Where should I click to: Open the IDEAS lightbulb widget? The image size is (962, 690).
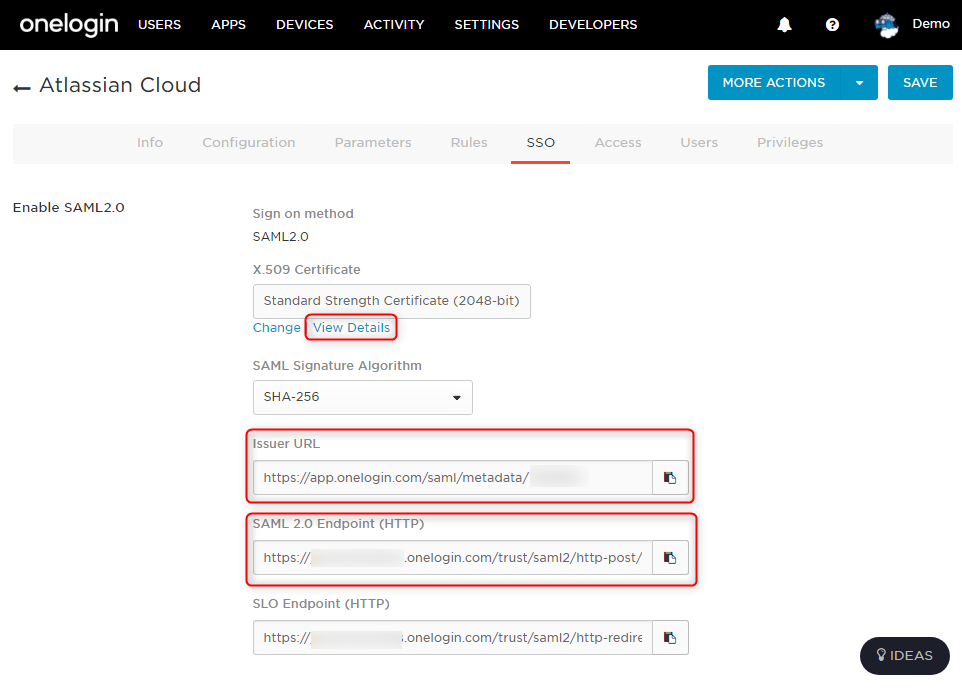[x=905, y=656]
